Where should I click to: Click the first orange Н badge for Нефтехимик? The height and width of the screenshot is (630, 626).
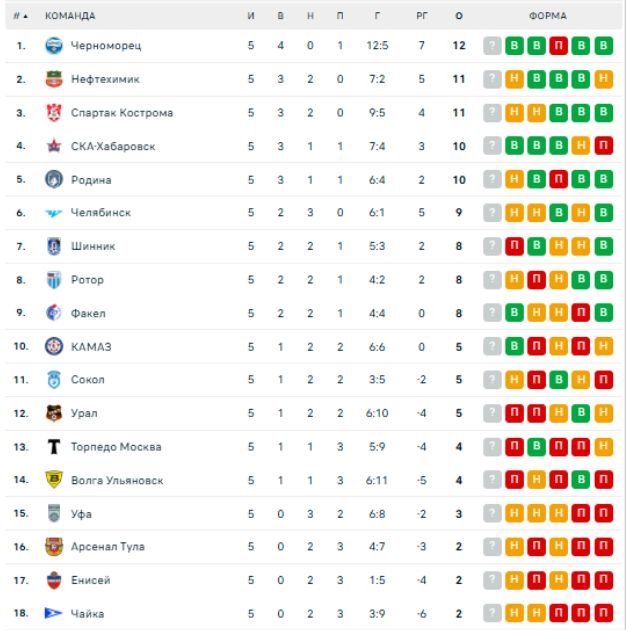tap(514, 79)
